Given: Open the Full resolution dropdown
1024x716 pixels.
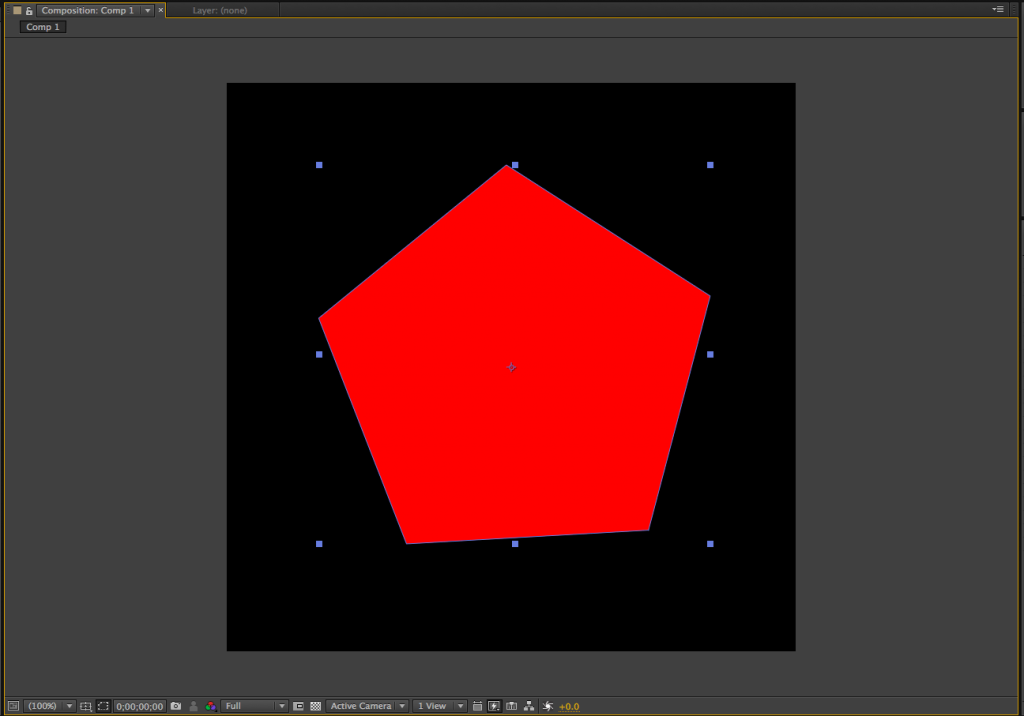Looking at the screenshot, I should (254, 706).
